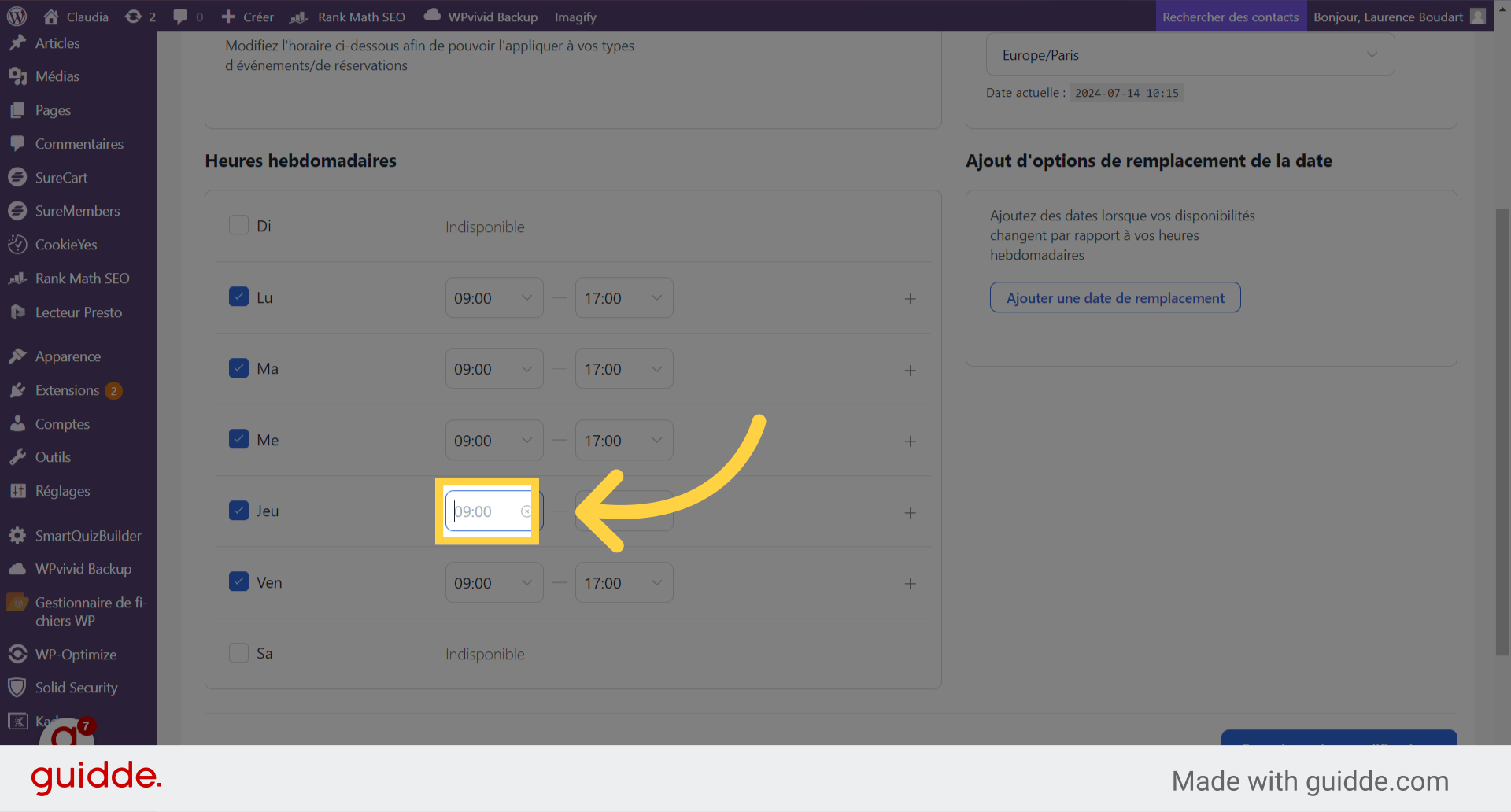The height and width of the screenshot is (812, 1511).
Task: Click the SureMembers icon
Action: 17,211
